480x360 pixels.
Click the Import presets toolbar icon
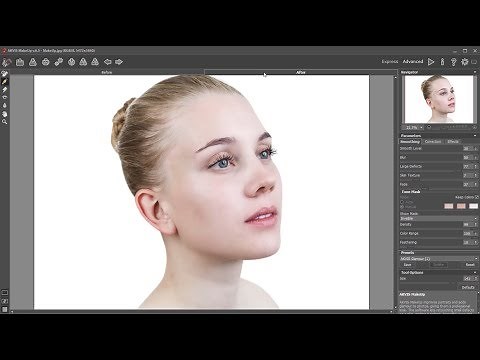click(x=83, y=62)
